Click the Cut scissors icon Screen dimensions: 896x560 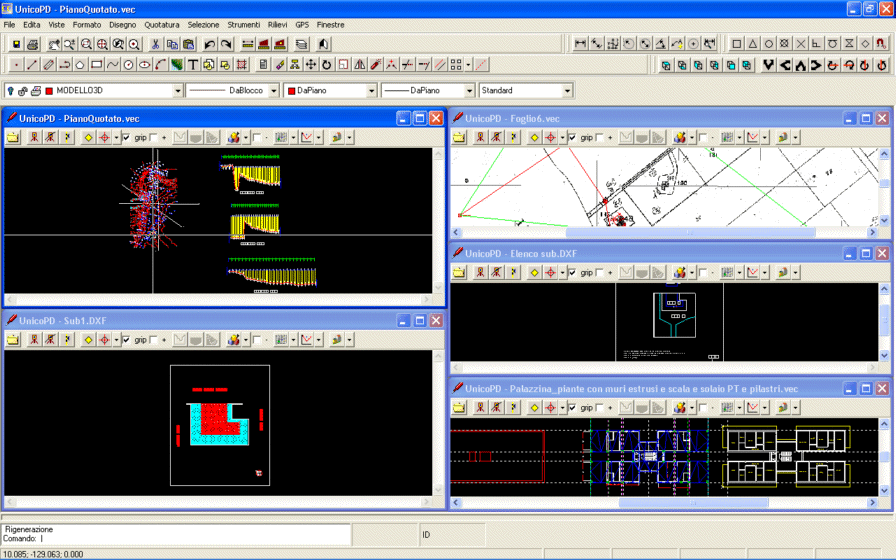(x=155, y=44)
